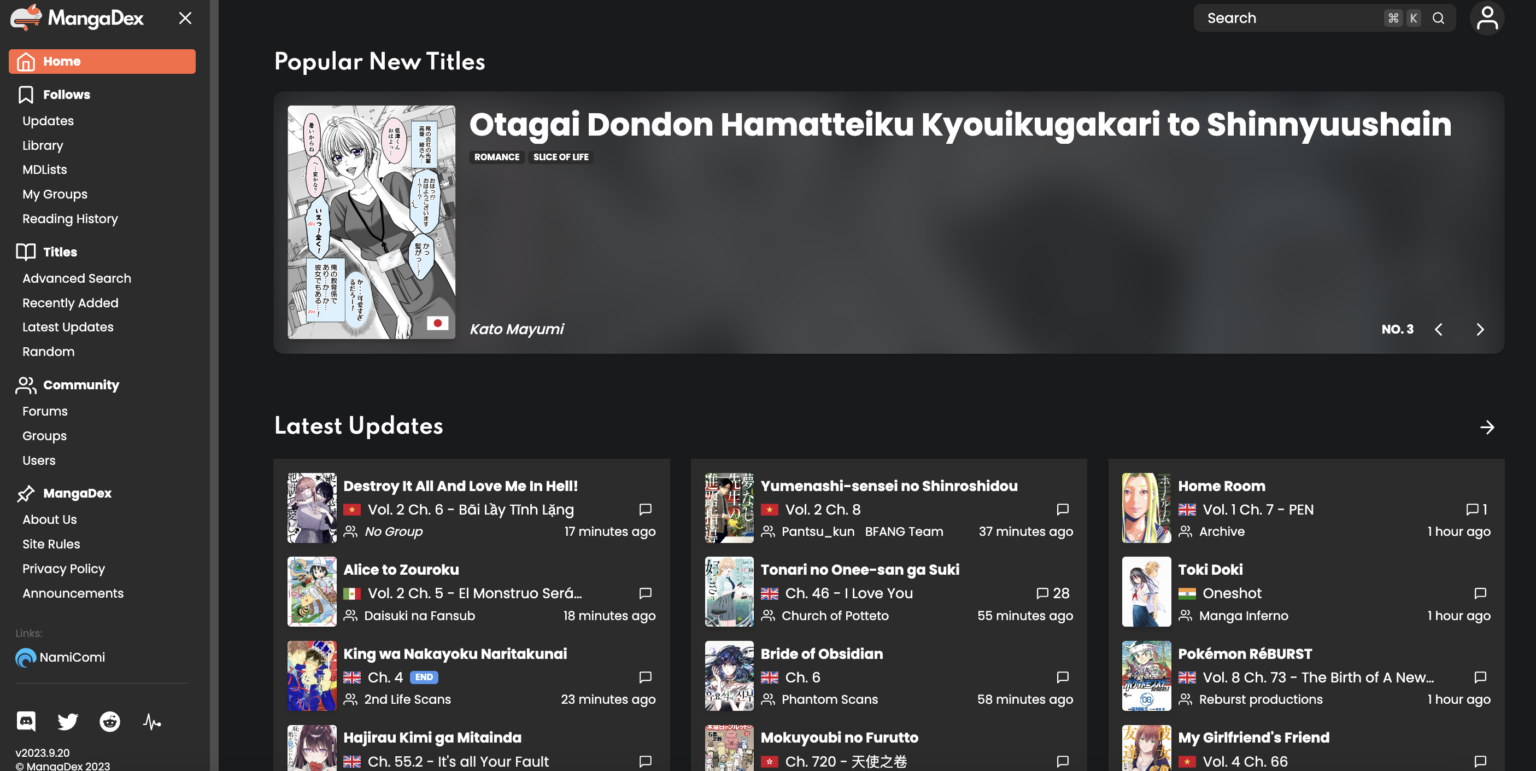
Task: Switch to Advanced Search under Titles
Action: [76, 277]
